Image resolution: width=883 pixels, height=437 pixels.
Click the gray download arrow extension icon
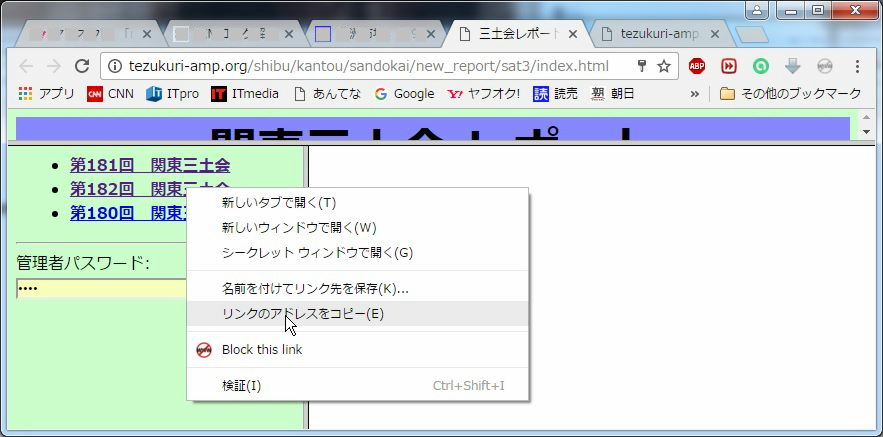coord(793,67)
